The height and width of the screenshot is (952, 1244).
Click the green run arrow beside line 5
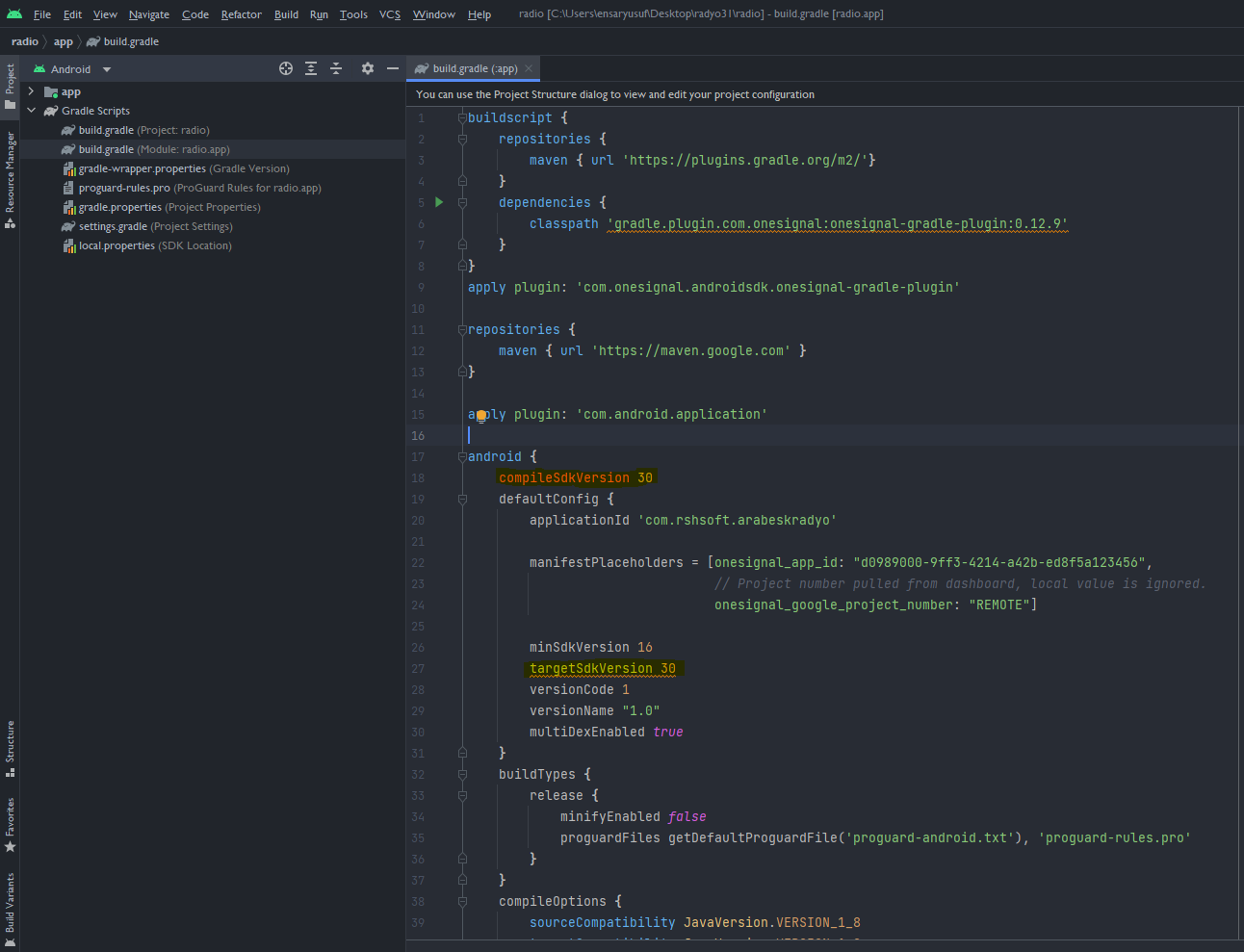[x=439, y=202]
